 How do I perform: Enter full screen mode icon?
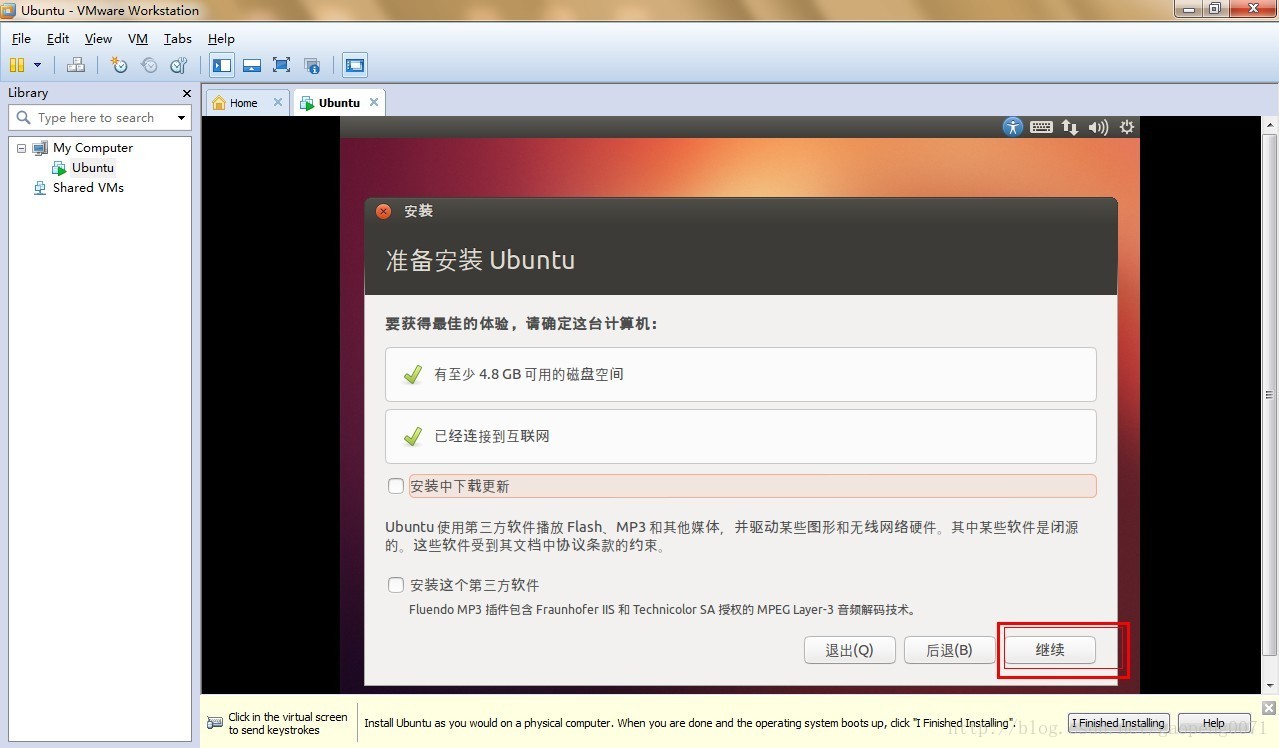(x=282, y=65)
